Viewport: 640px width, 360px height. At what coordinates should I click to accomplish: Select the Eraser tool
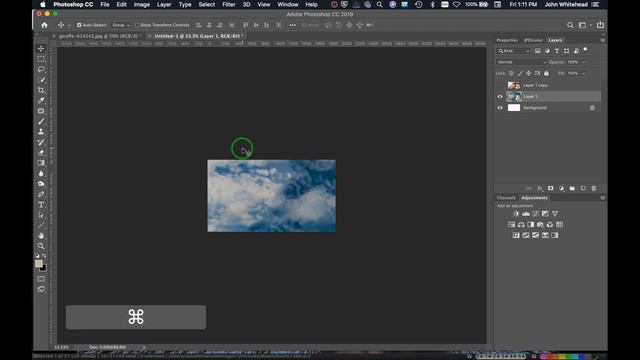coord(41,153)
